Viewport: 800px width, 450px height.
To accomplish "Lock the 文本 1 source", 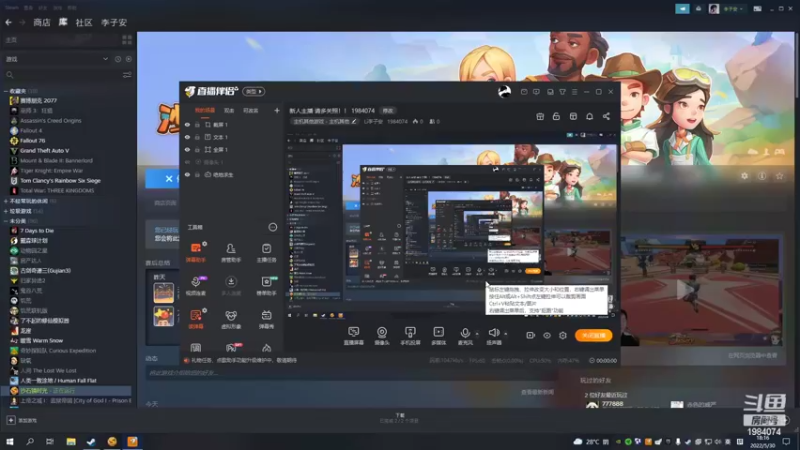I will pyautogui.click(x=197, y=137).
